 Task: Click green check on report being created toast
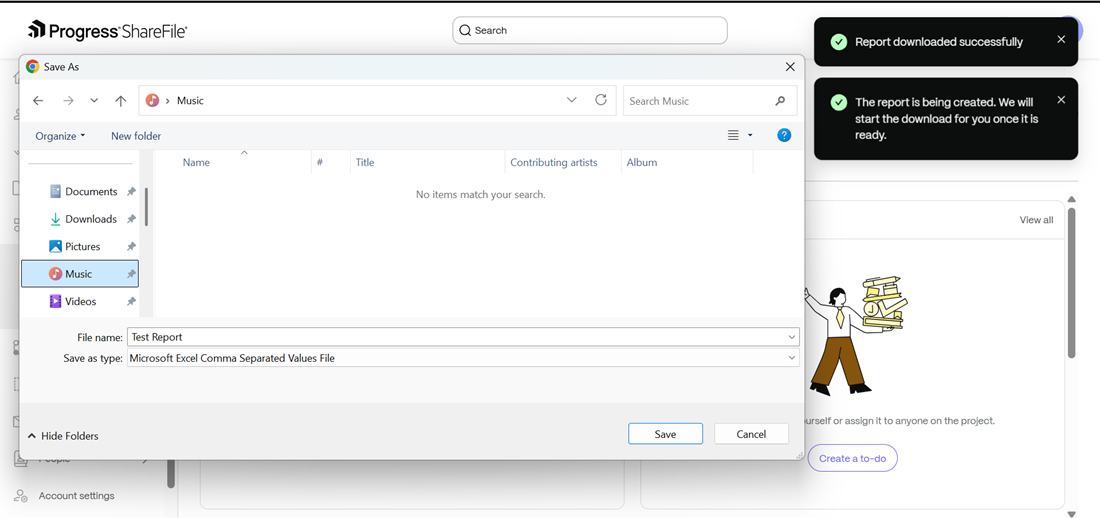tap(838, 102)
